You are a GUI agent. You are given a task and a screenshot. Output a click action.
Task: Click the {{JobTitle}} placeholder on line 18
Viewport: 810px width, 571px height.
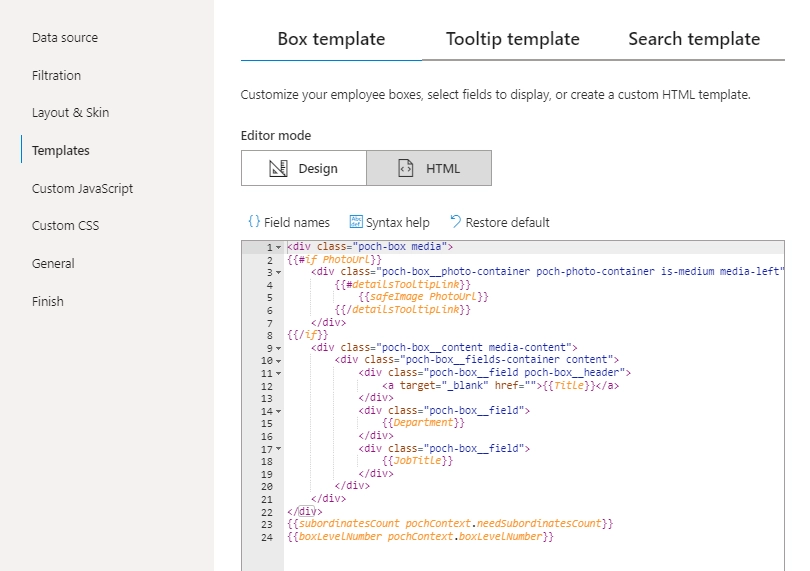click(417, 460)
